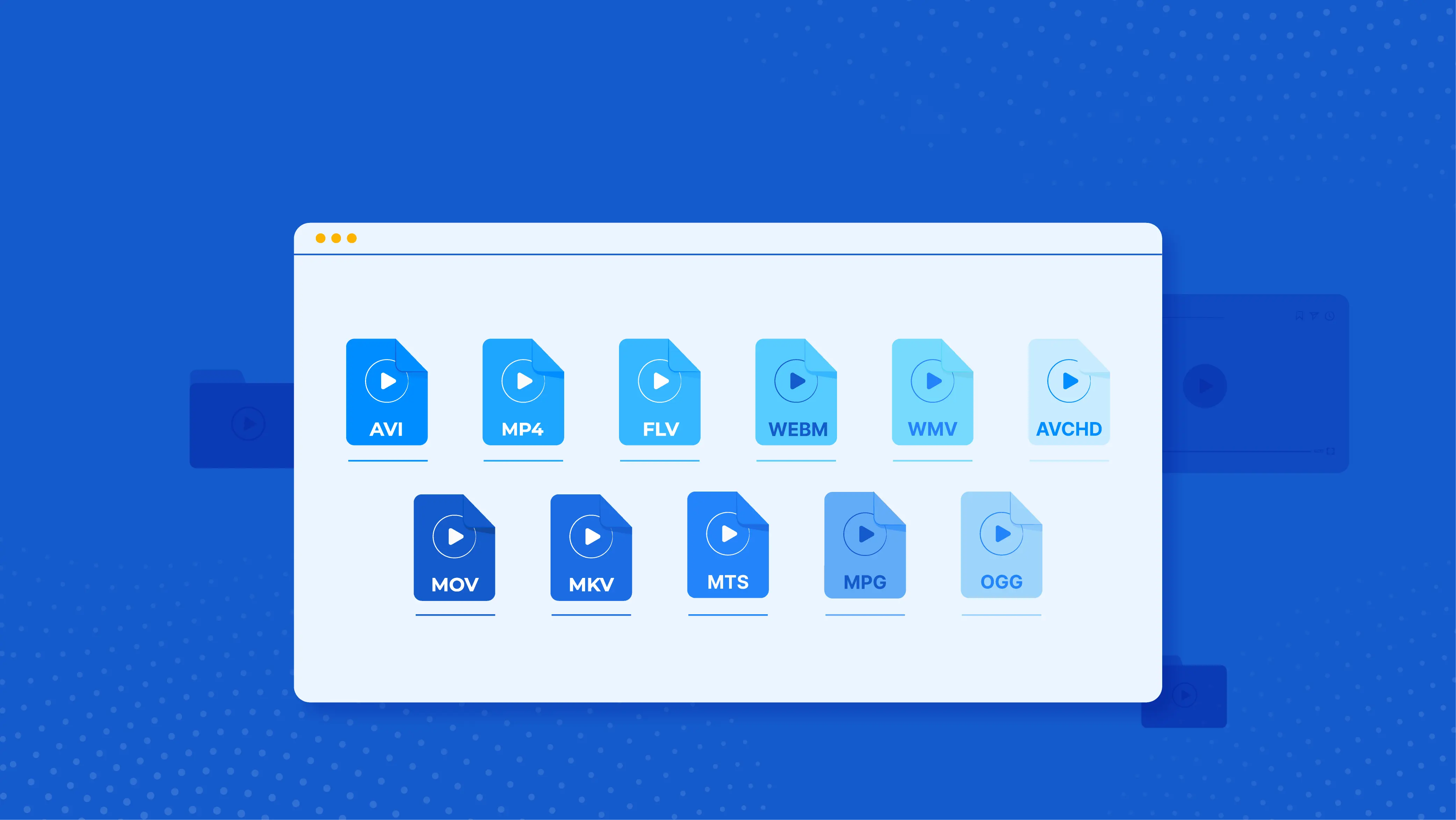
Task: Select the WMV file icon
Action: (x=933, y=393)
